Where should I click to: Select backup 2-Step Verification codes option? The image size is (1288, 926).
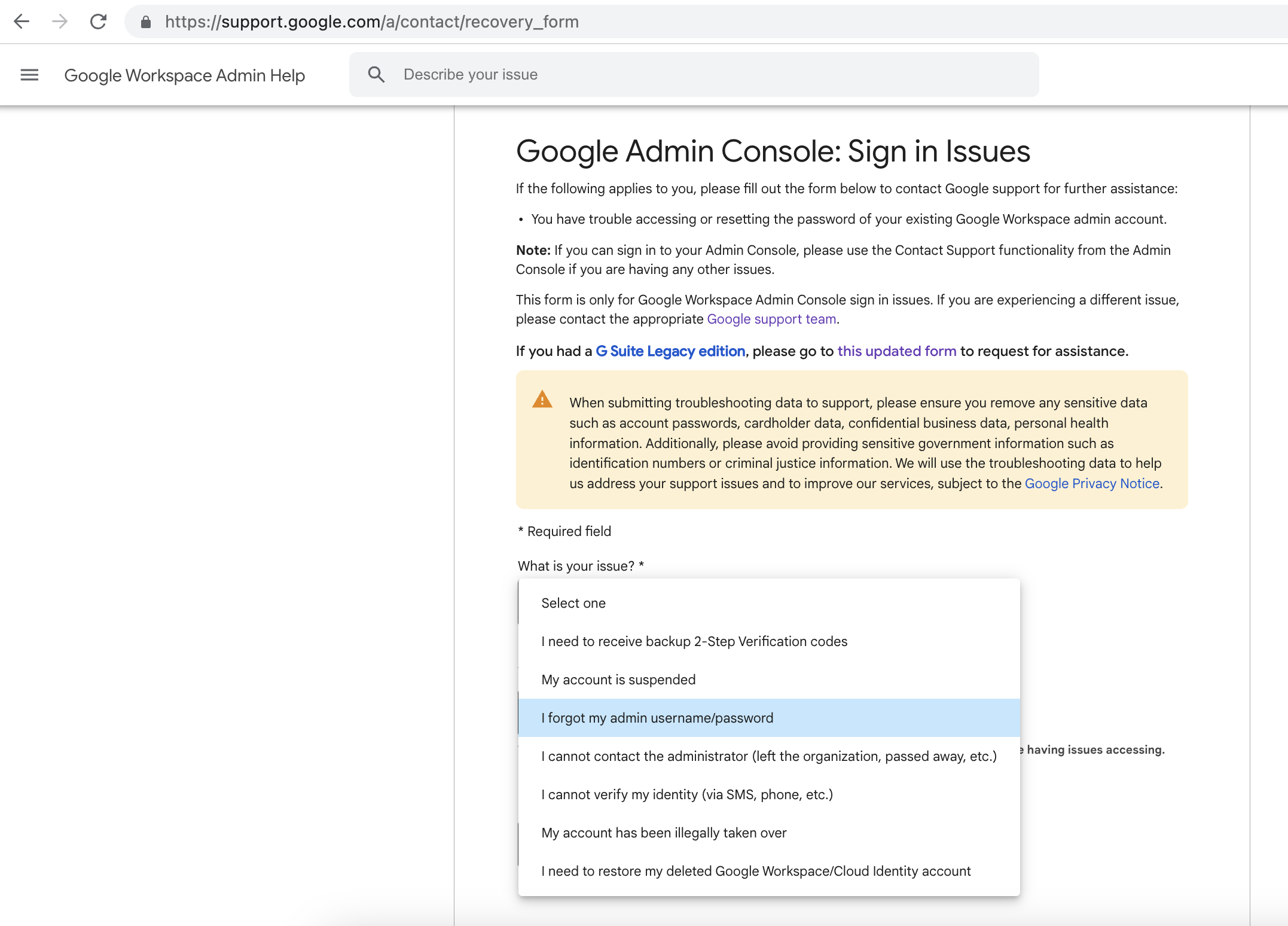[x=694, y=641]
